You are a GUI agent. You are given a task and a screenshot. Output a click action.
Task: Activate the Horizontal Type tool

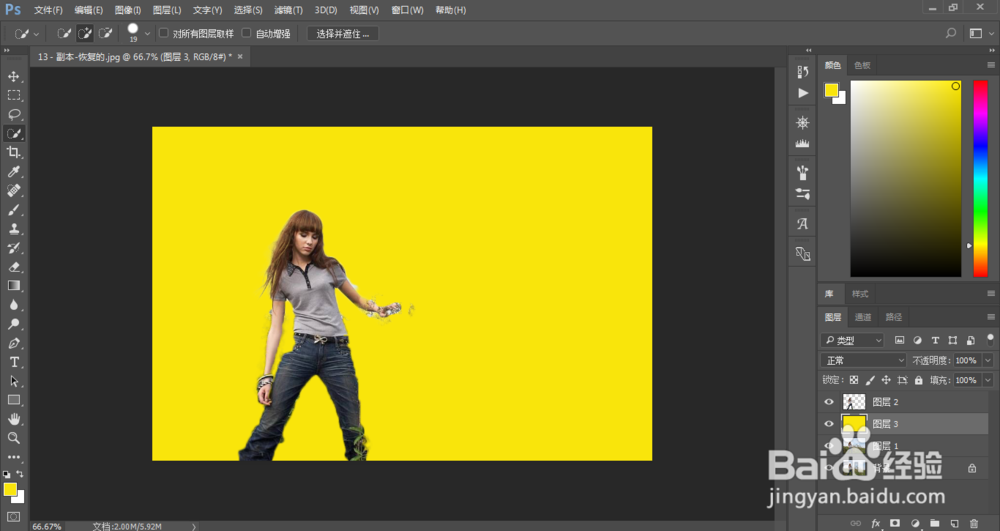(x=14, y=362)
